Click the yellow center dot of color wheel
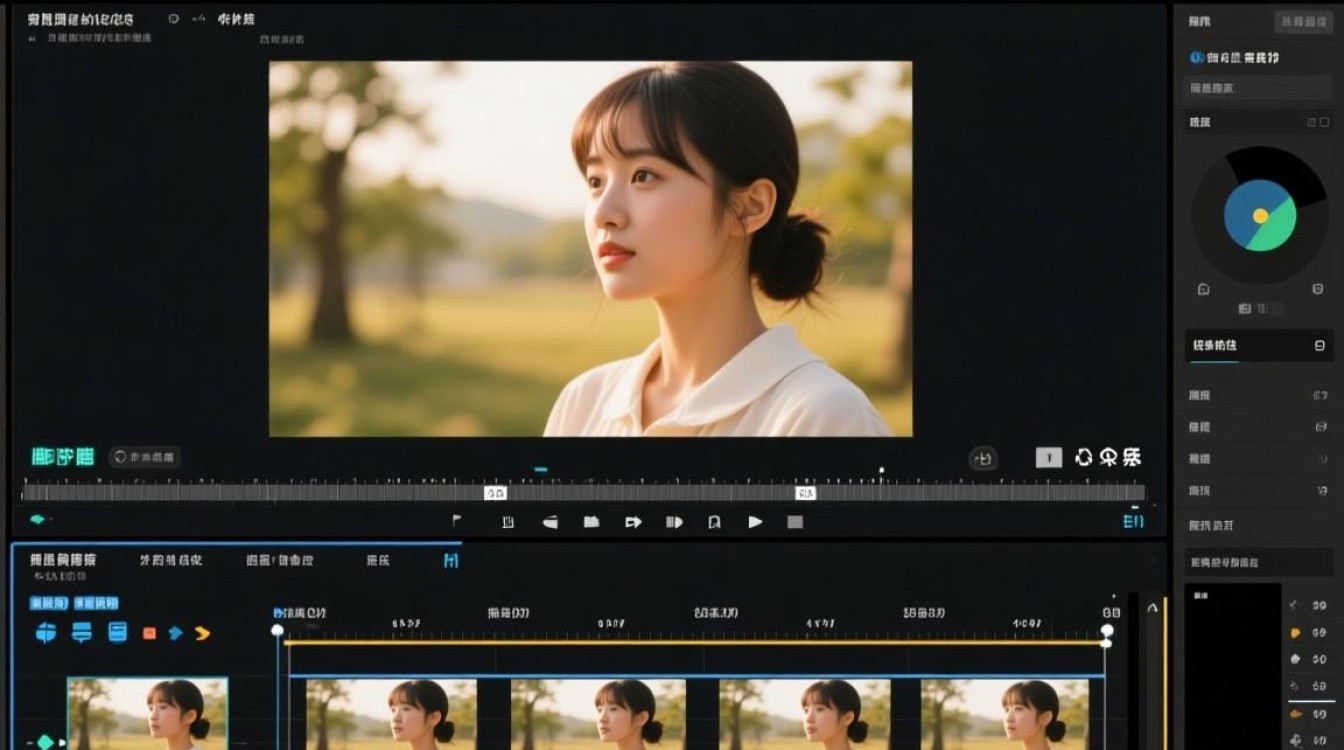This screenshot has height=750, width=1344. pos(1260,216)
